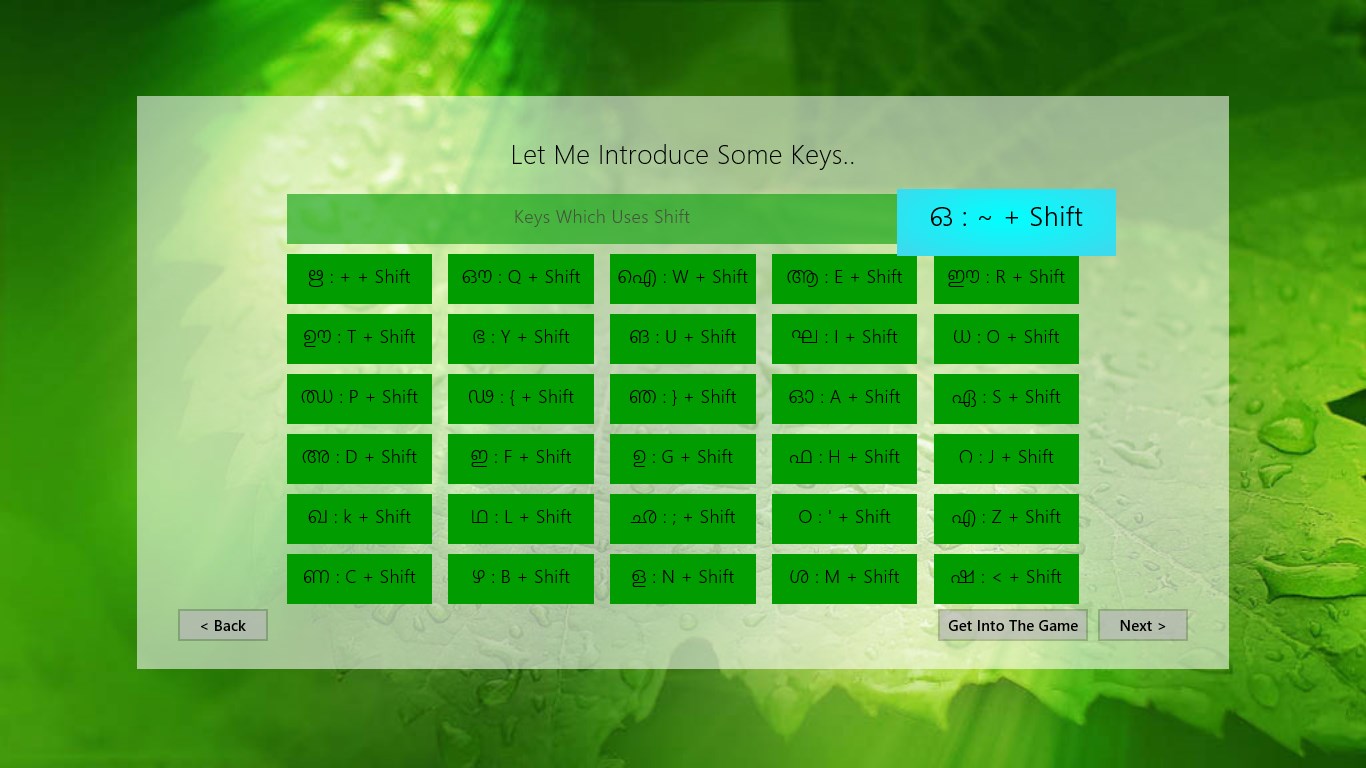Choose the E + Shift key tile

point(844,278)
